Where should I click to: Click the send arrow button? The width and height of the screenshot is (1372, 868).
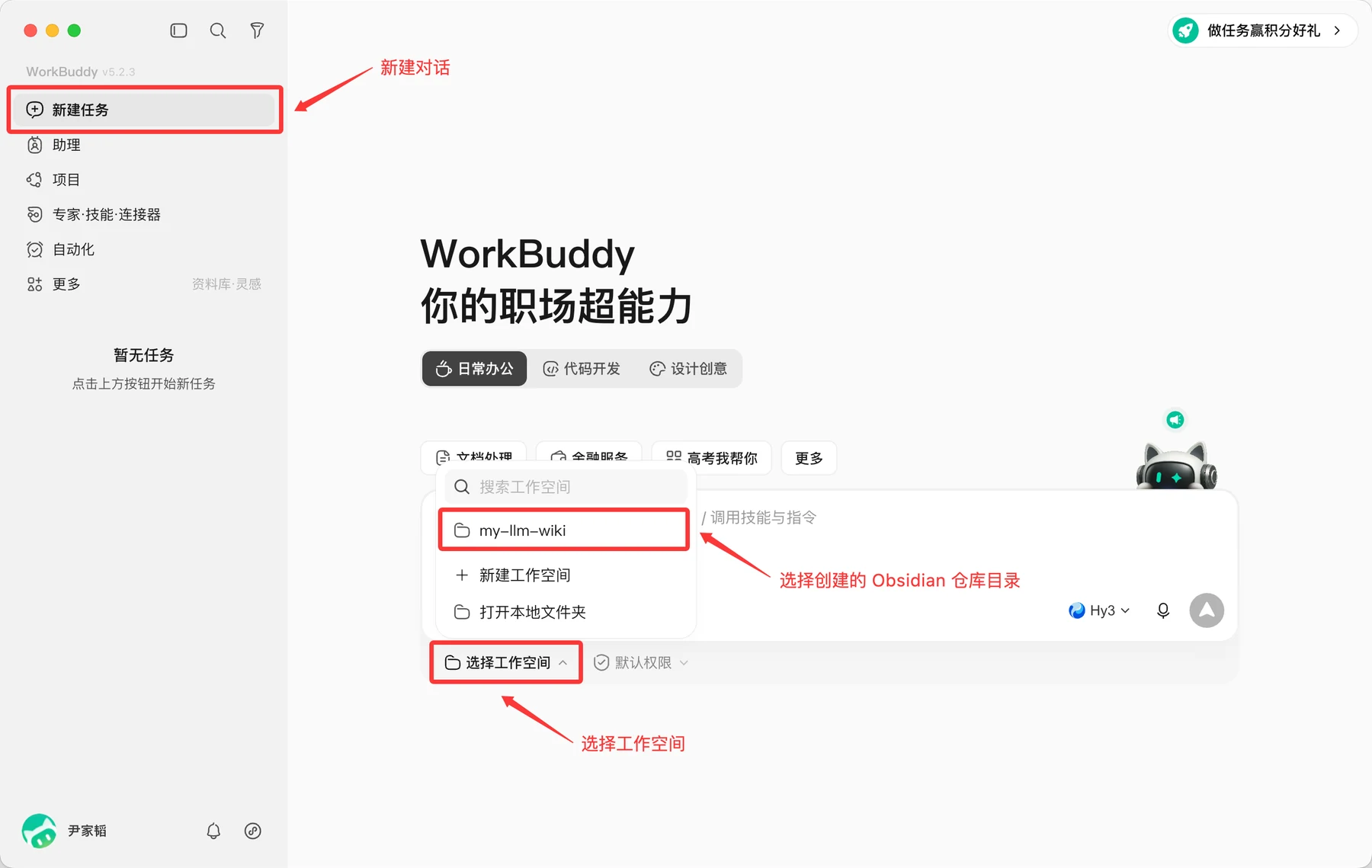coord(1207,610)
